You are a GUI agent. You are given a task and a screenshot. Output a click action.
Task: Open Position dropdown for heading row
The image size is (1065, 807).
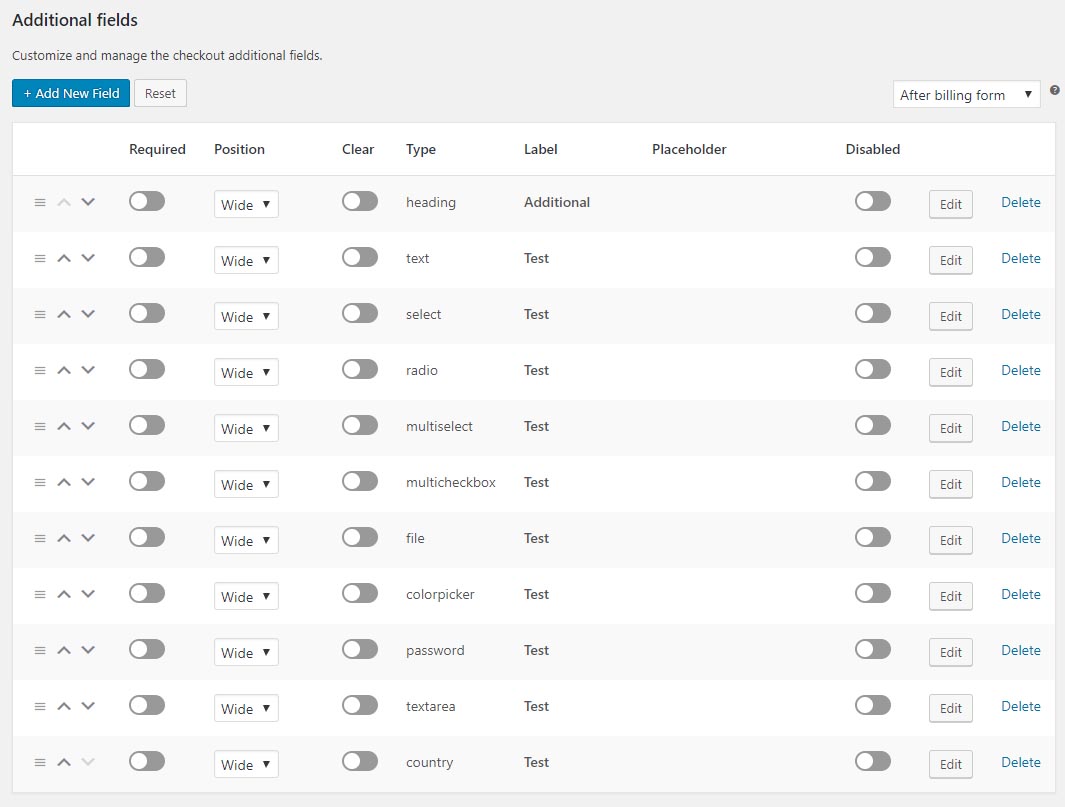[246, 204]
